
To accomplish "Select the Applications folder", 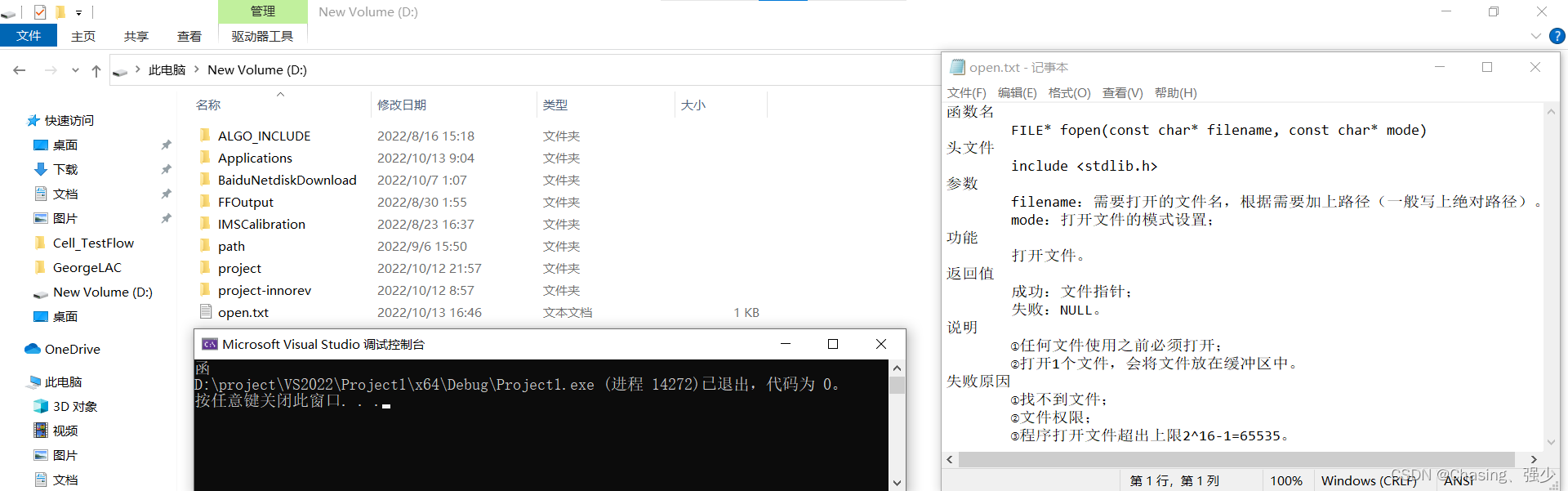I will coord(255,158).
